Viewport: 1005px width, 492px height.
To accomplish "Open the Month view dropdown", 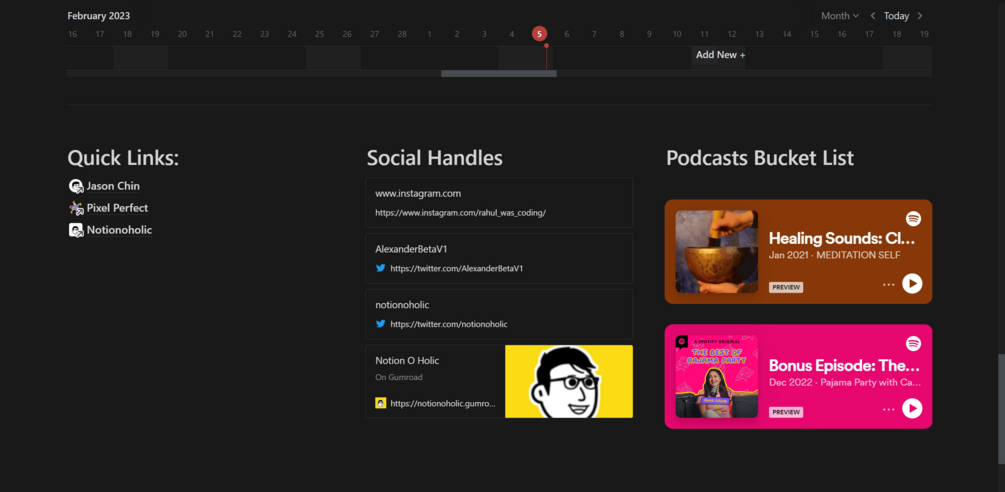I will coord(840,16).
